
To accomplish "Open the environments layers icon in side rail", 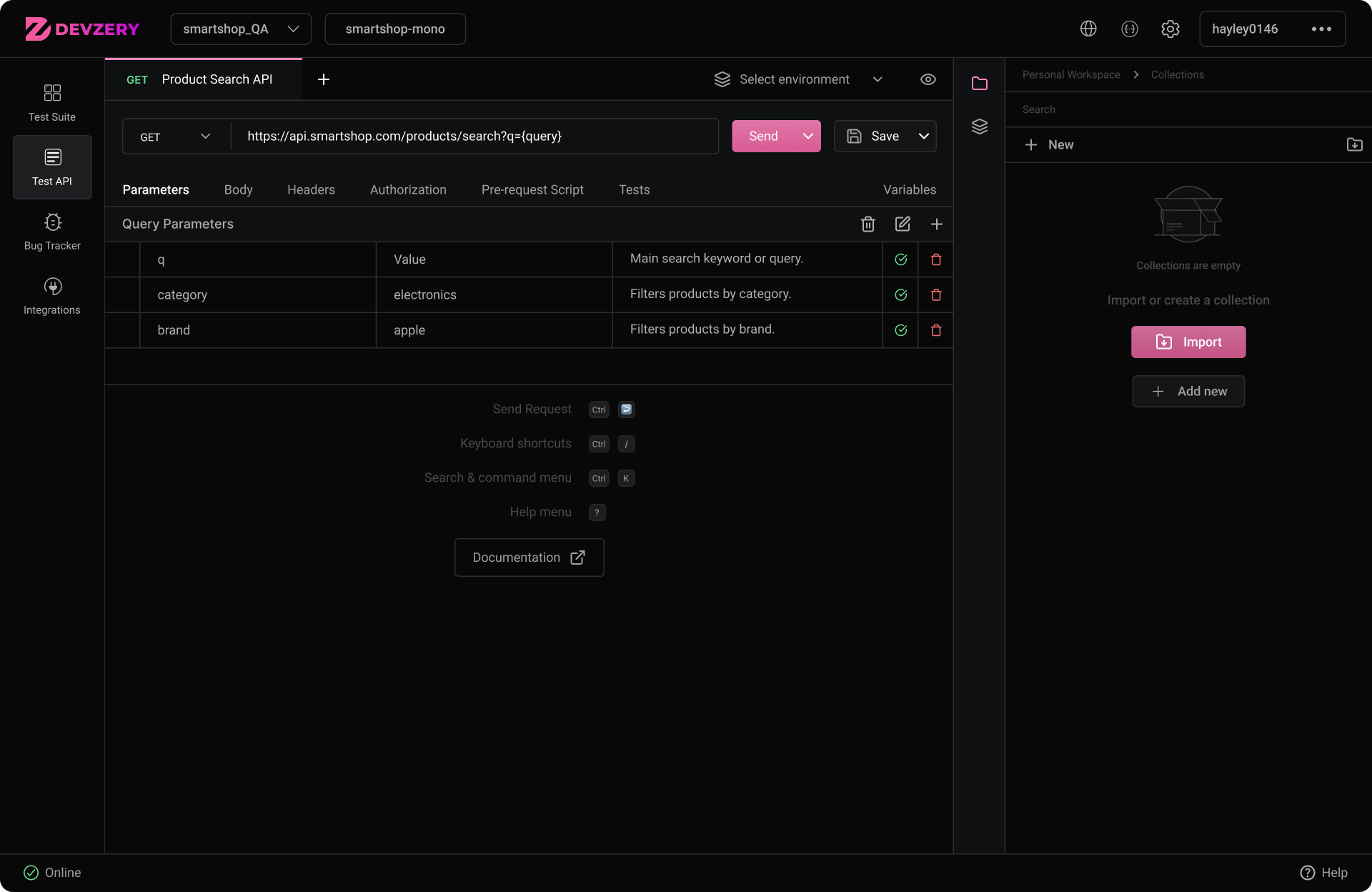I will pyautogui.click(x=980, y=127).
